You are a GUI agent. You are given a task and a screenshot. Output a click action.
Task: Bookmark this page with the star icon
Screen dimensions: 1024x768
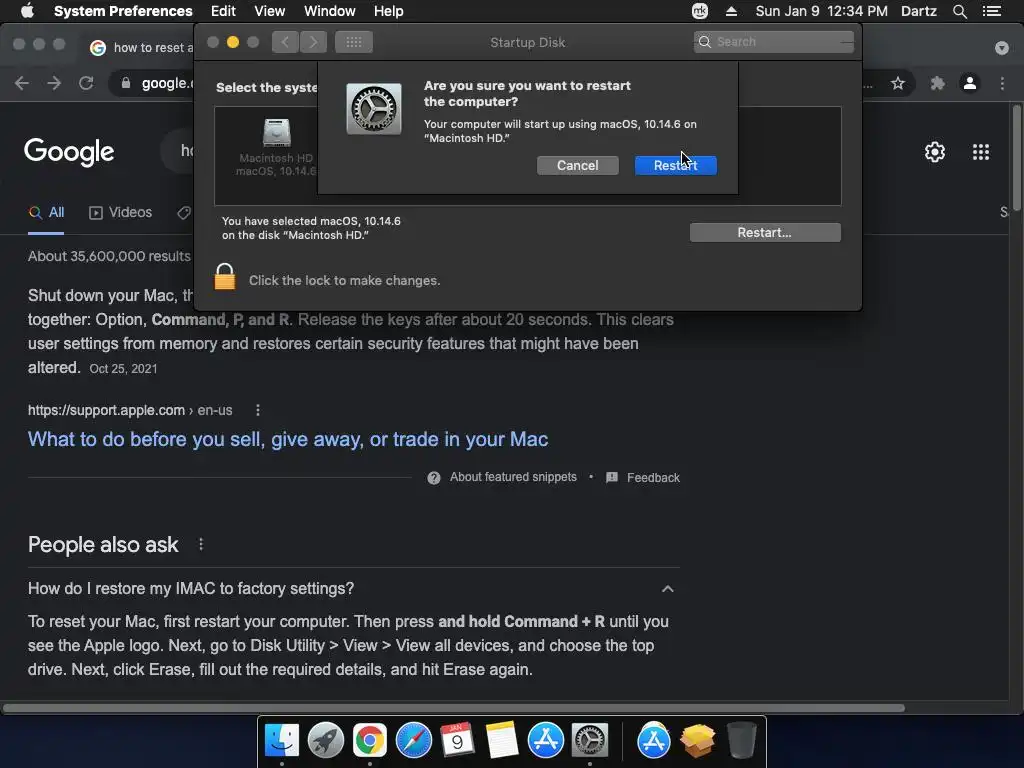click(x=898, y=83)
